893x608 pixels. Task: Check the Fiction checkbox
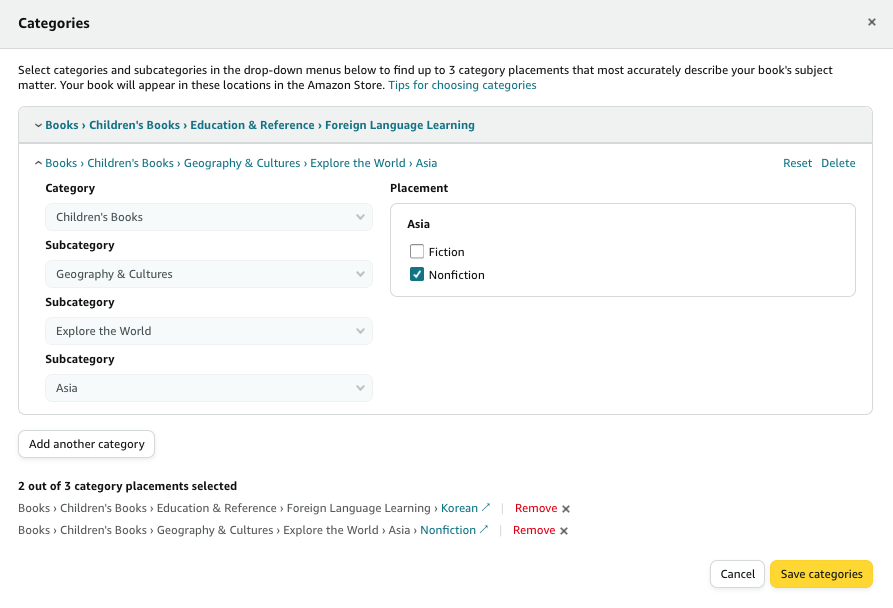417,252
